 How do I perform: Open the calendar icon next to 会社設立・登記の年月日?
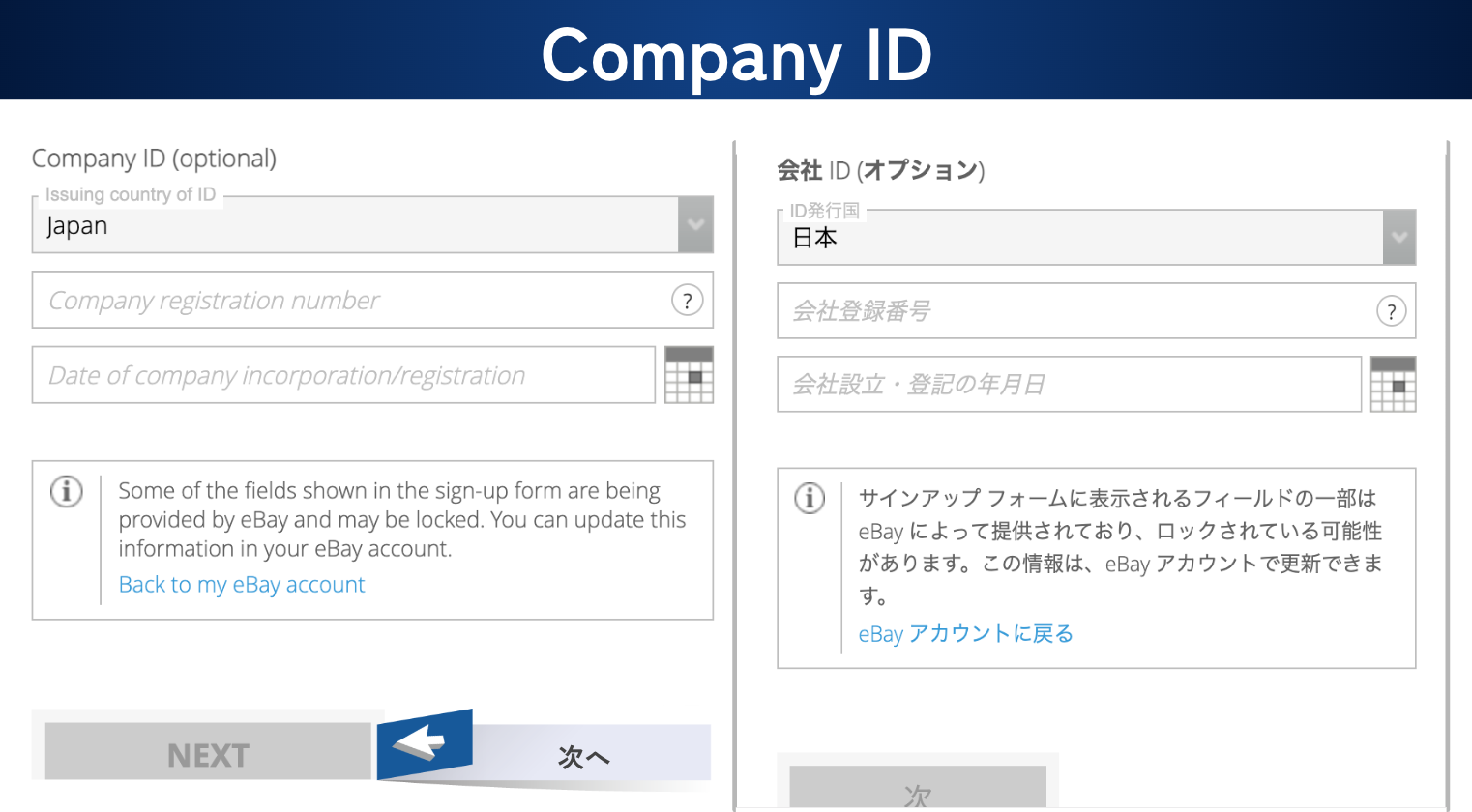pyautogui.click(x=1394, y=384)
